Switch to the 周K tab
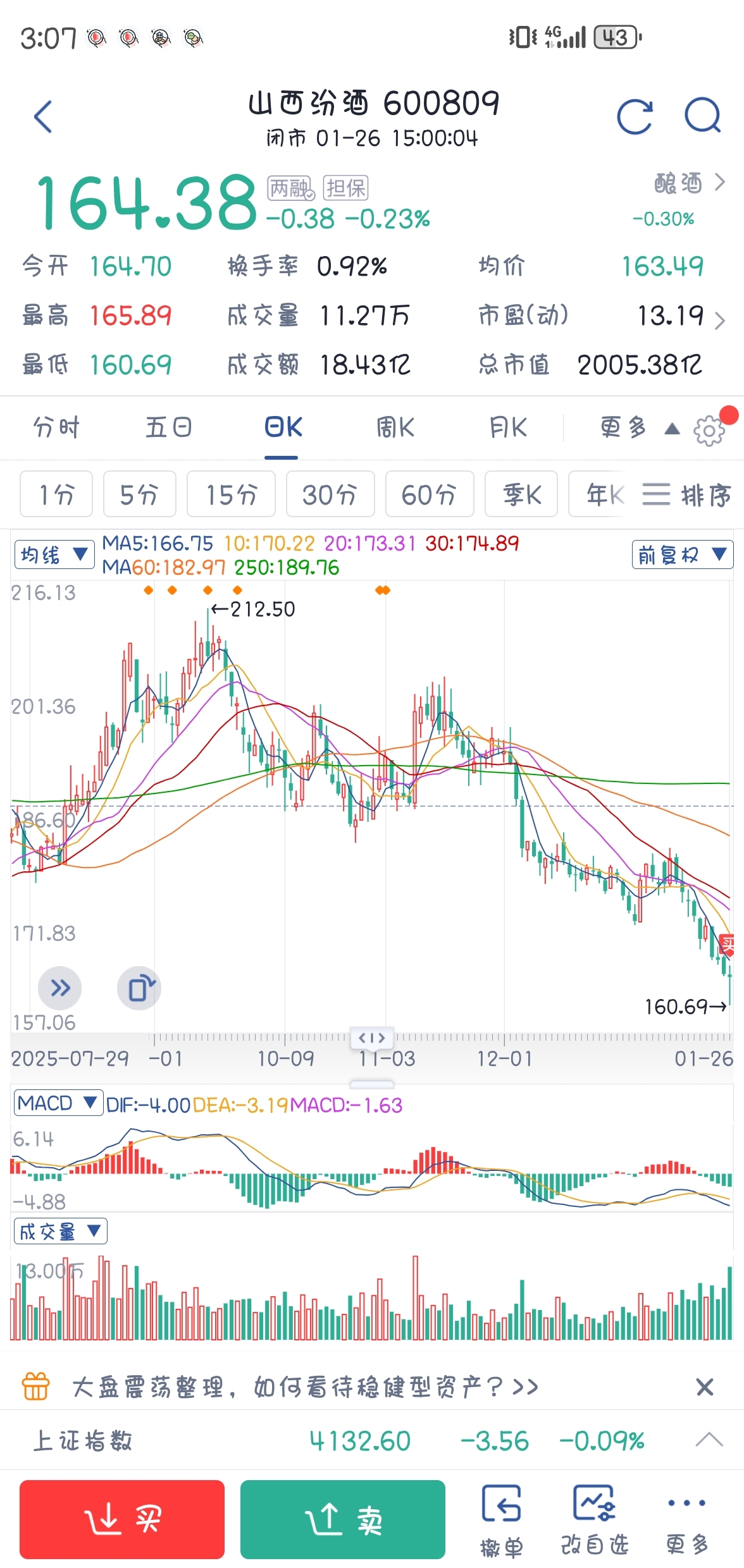This screenshot has height=1568, width=744. click(395, 428)
